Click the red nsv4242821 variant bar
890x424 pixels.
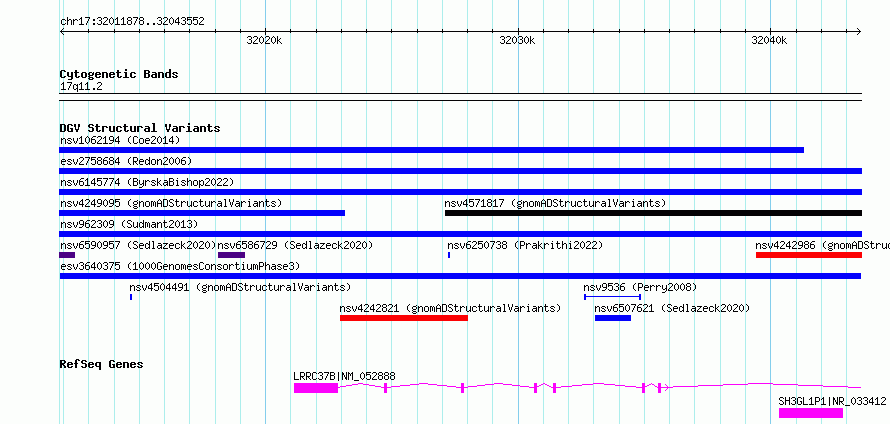pyautogui.click(x=404, y=318)
